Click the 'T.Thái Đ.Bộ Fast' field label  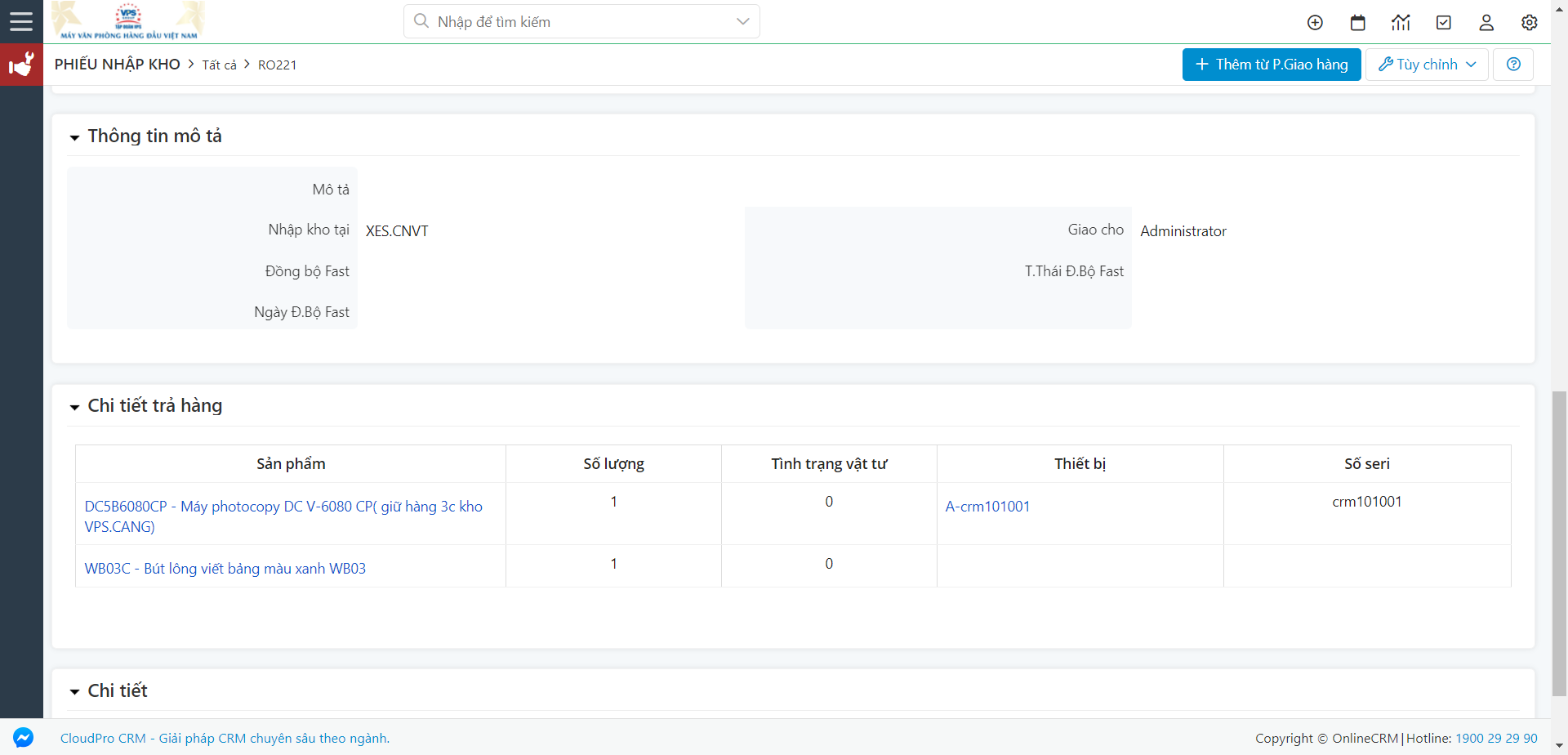pyautogui.click(x=1074, y=271)
